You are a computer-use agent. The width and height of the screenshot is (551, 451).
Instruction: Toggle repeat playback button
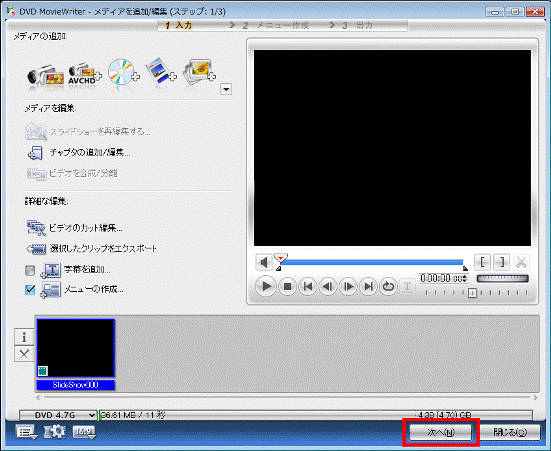point(388,286)
